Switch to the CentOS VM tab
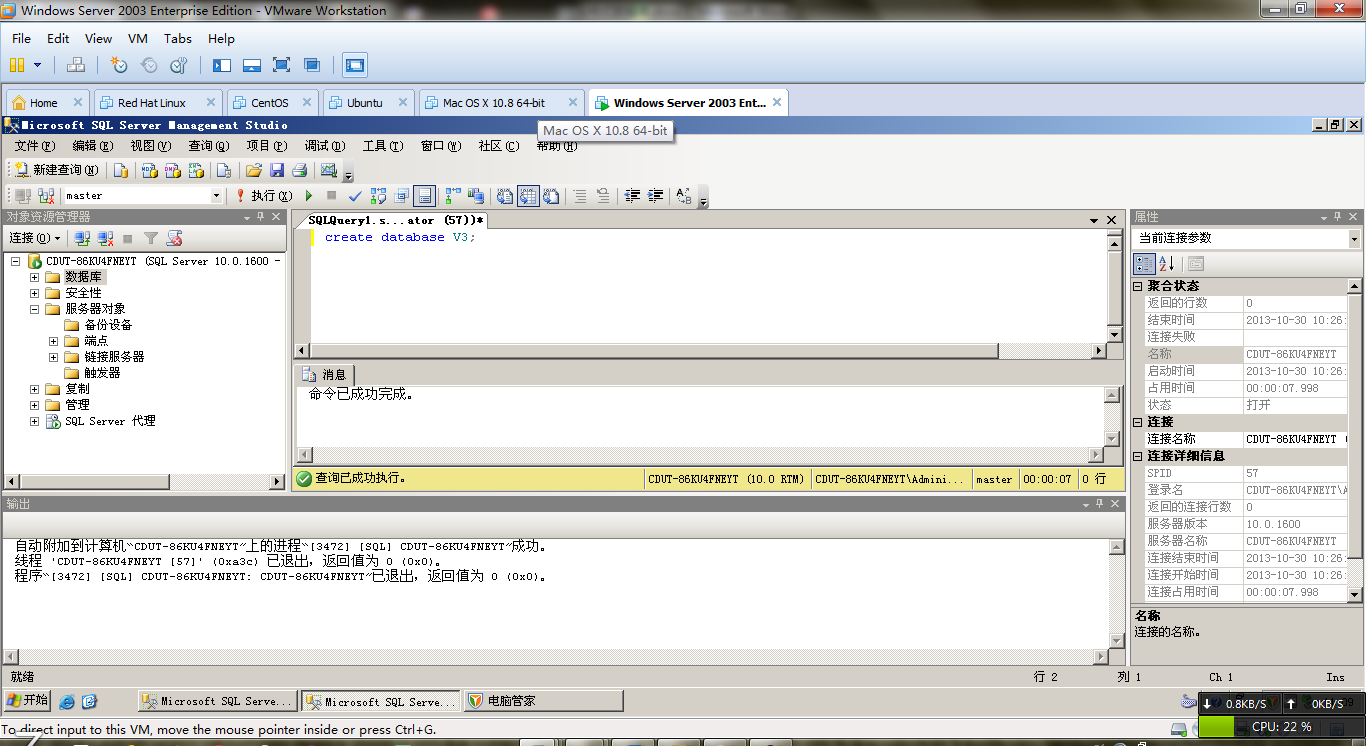 (x=270, y=103)
